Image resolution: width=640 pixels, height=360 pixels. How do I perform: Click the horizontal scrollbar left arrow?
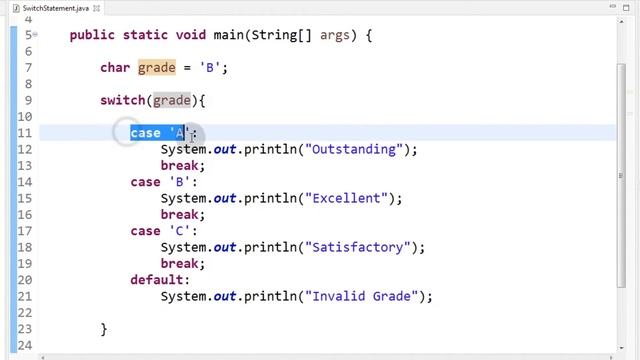(43, 357)
